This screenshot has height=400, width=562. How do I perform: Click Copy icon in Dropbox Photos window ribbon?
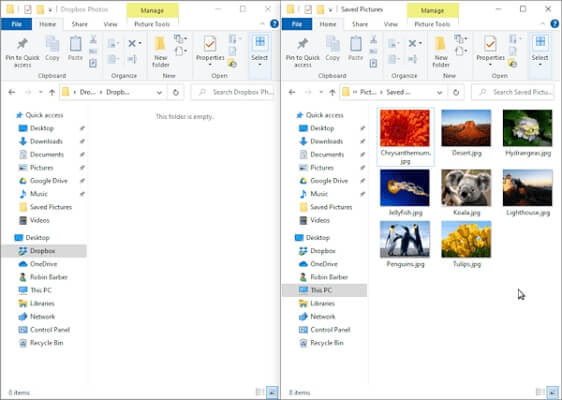pos(52,48)
